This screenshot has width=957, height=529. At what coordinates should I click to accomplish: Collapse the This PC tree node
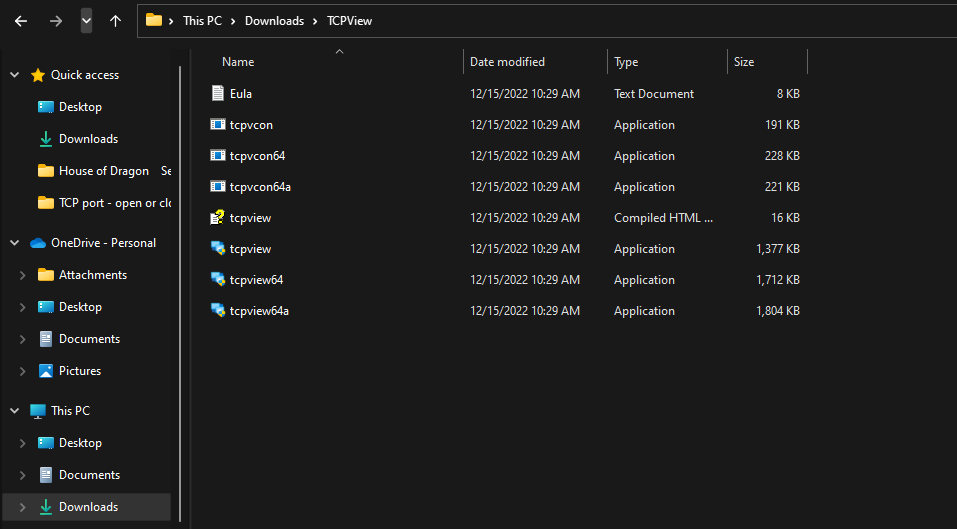point(15,411)
